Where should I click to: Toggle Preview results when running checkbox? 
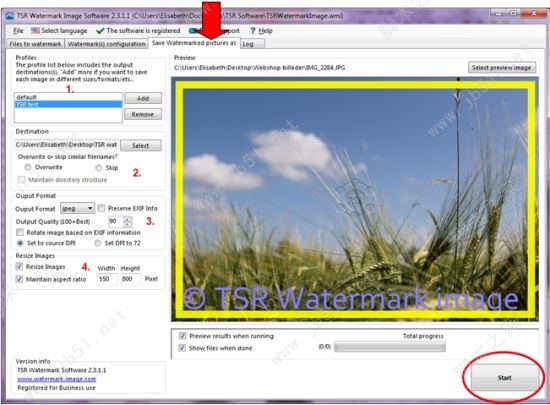pos(182,336)
